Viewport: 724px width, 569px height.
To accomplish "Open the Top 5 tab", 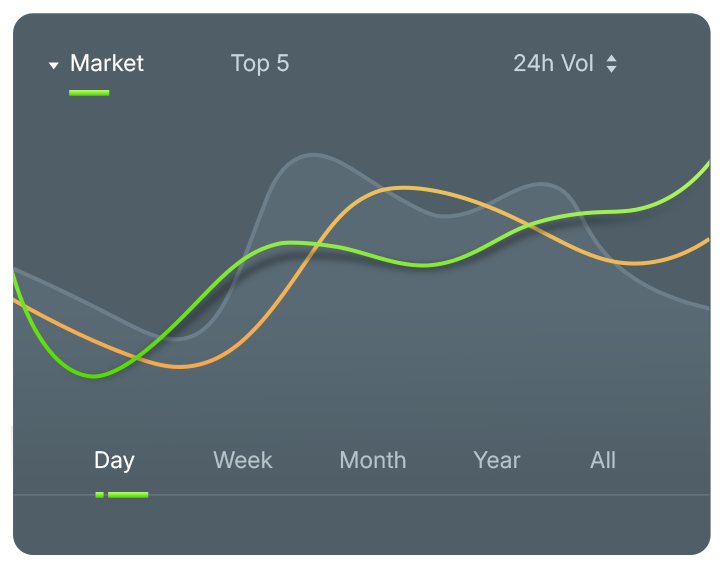I will pyautogui.click(x=260, y=64).
